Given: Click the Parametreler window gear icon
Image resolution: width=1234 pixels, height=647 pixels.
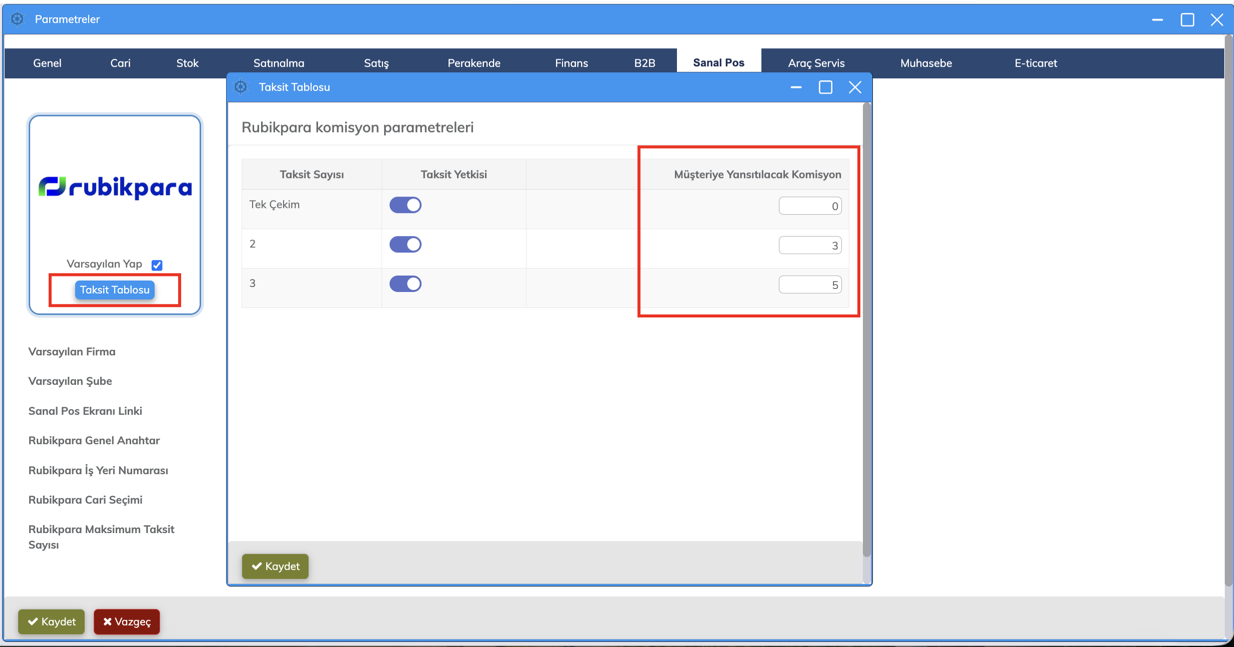Looking at the screenshot, I should pyautogui.click(x=17, y=19).
